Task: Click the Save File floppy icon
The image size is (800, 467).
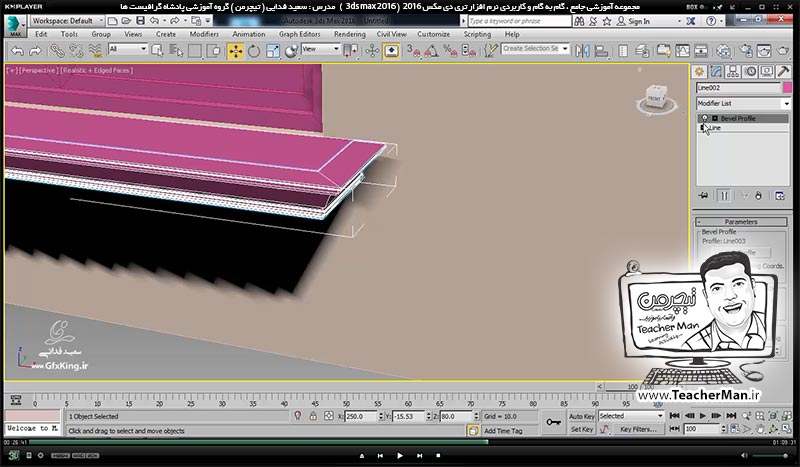Action: [x=140, y=21]
